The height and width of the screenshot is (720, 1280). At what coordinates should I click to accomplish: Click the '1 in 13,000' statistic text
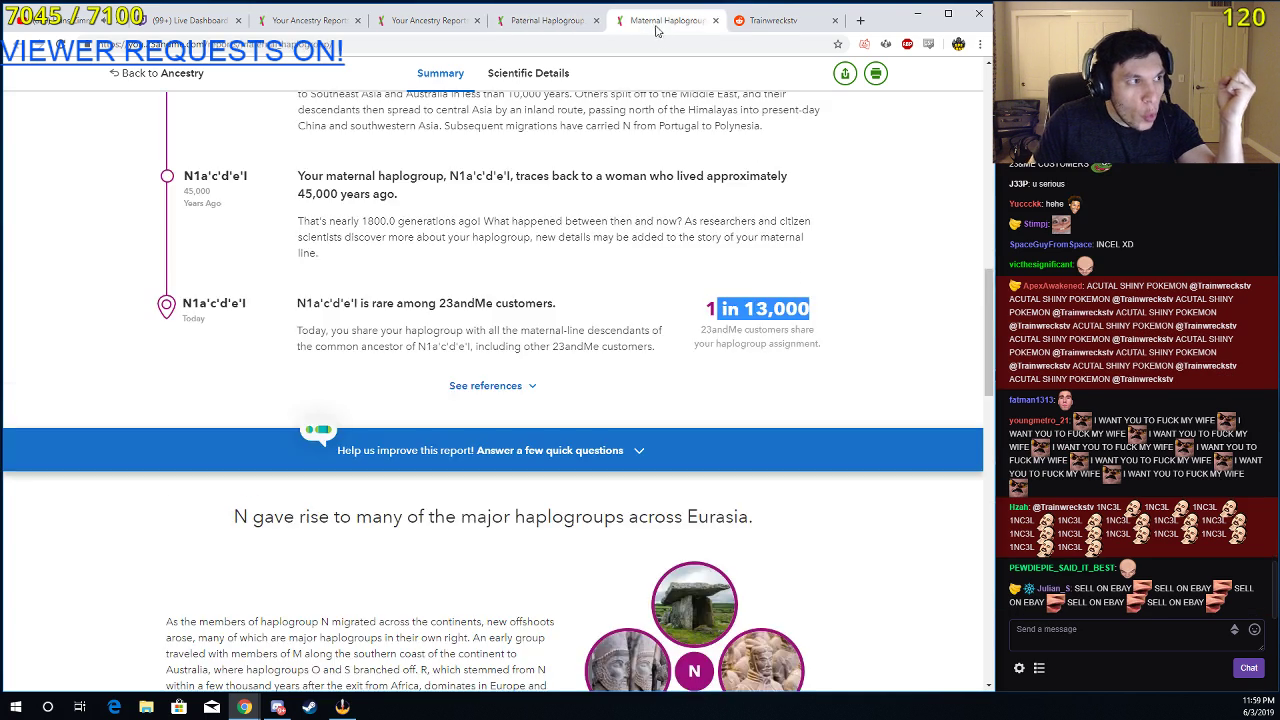point(758,309)
